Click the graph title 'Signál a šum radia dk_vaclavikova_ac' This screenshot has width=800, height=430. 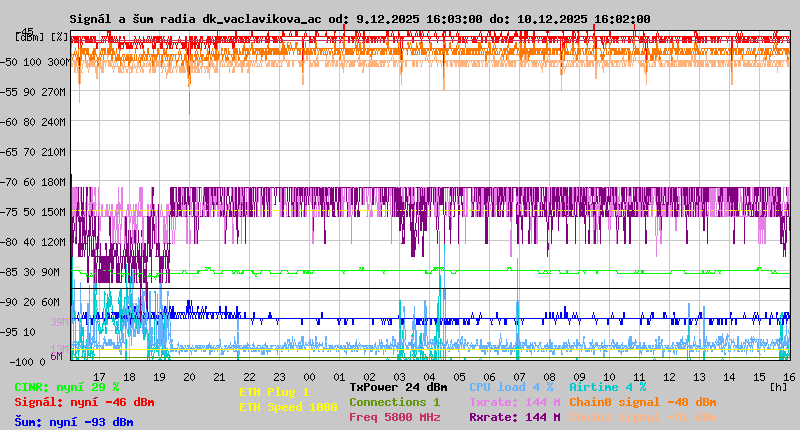195,19
